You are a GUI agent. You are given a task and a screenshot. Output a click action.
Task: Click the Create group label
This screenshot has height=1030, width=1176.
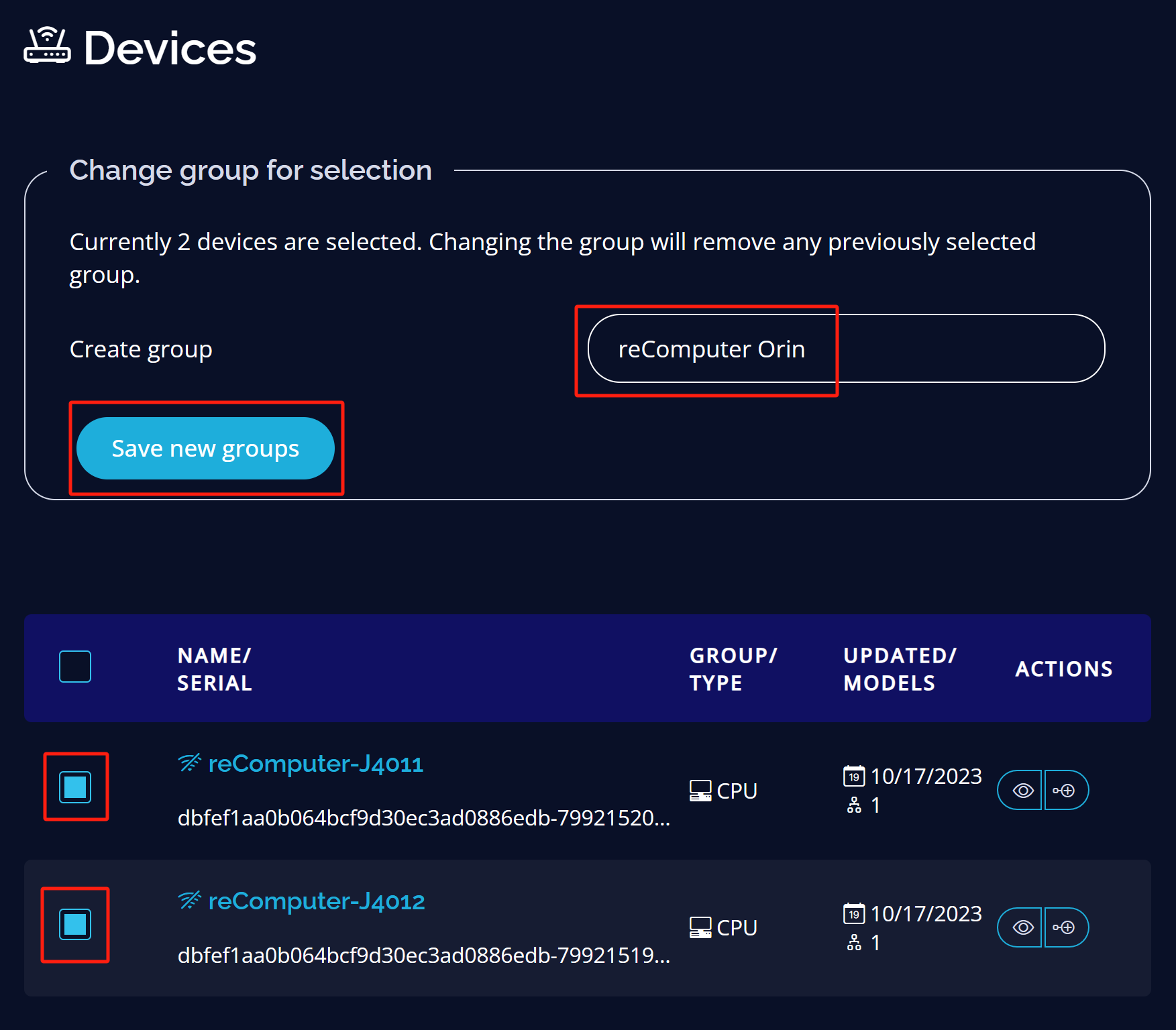(141, 349)
